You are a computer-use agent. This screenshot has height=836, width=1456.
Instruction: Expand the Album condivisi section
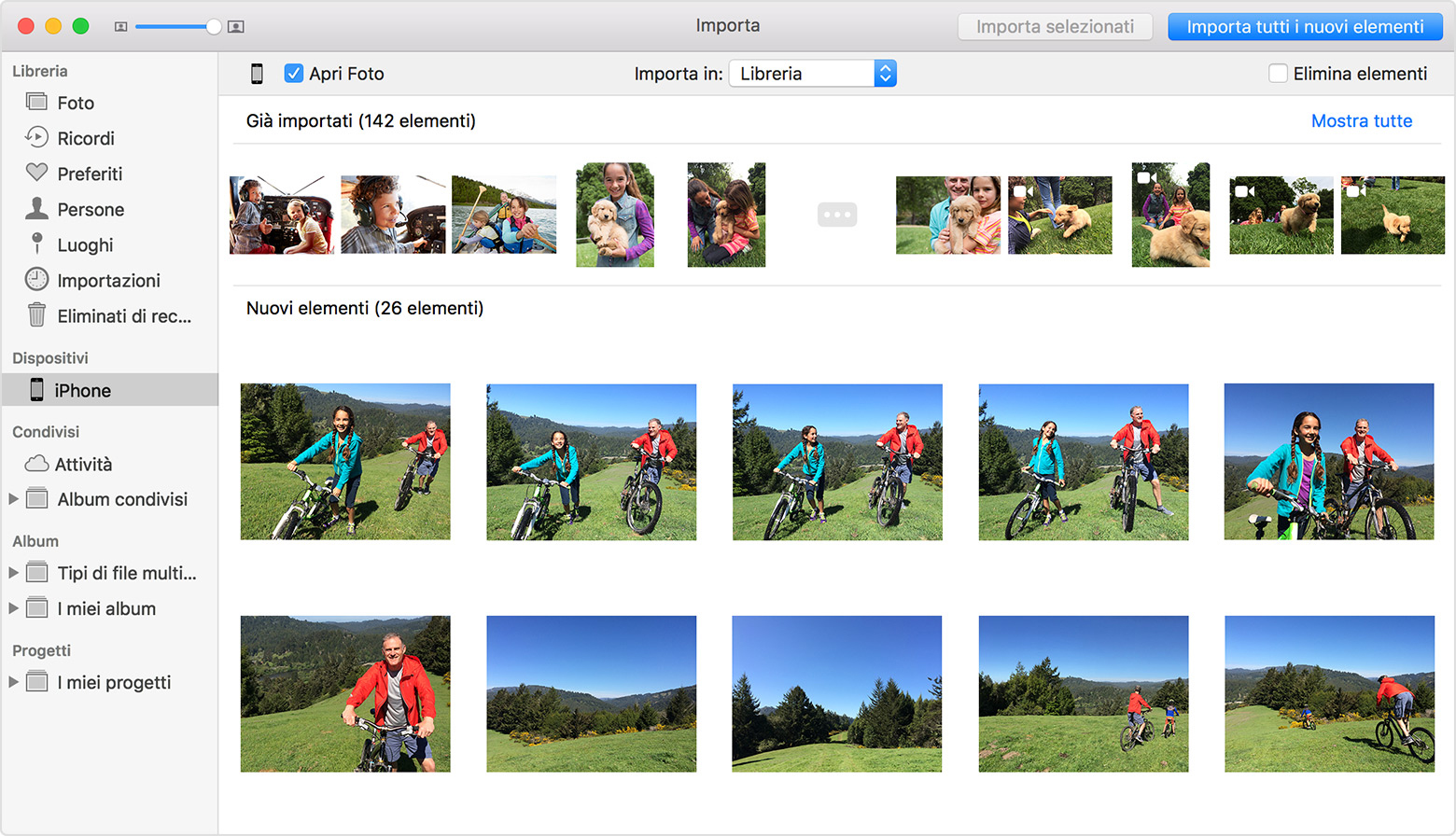point(15,499)
